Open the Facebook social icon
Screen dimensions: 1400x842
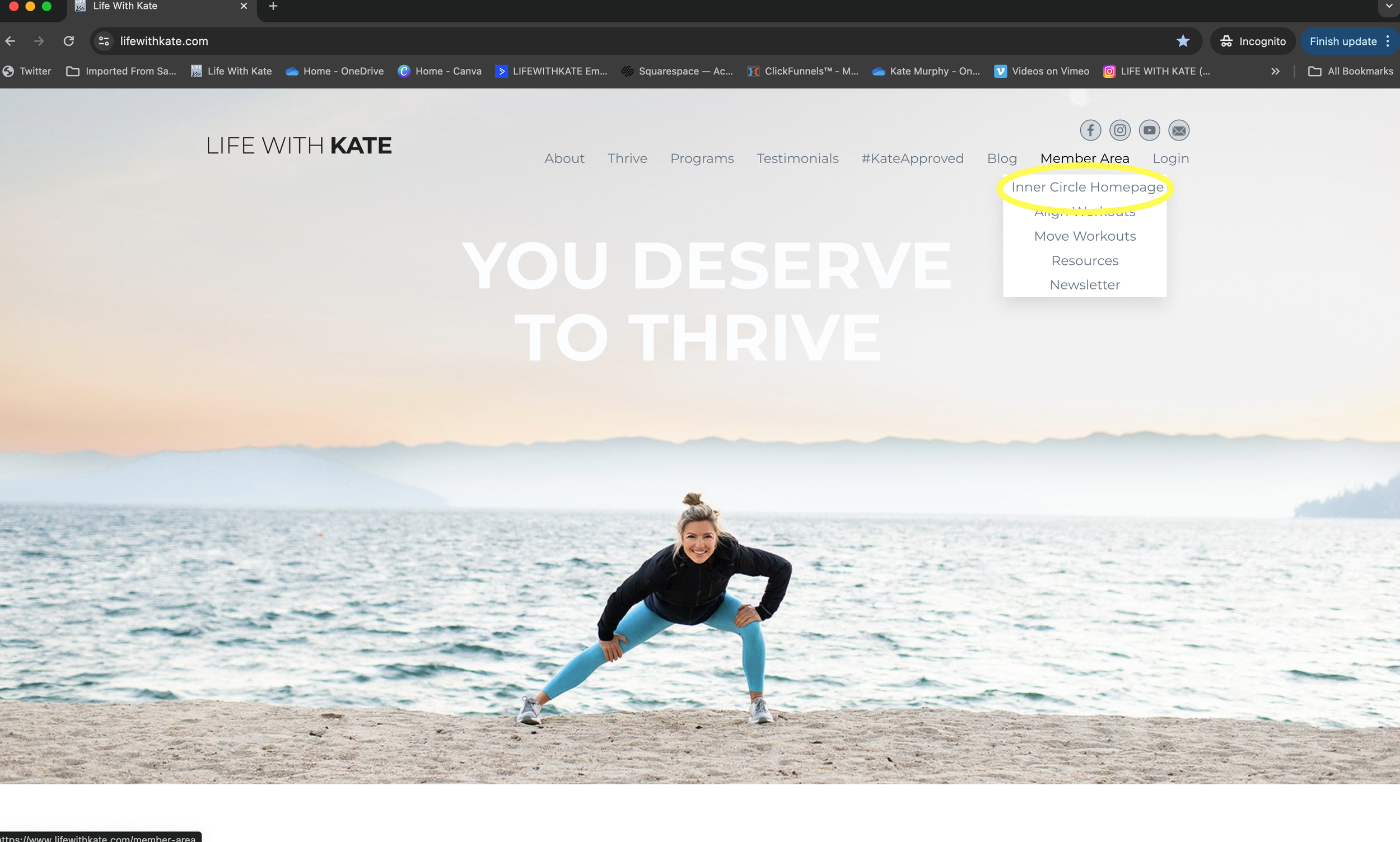pyautogui.click(x=1090, y=130)
